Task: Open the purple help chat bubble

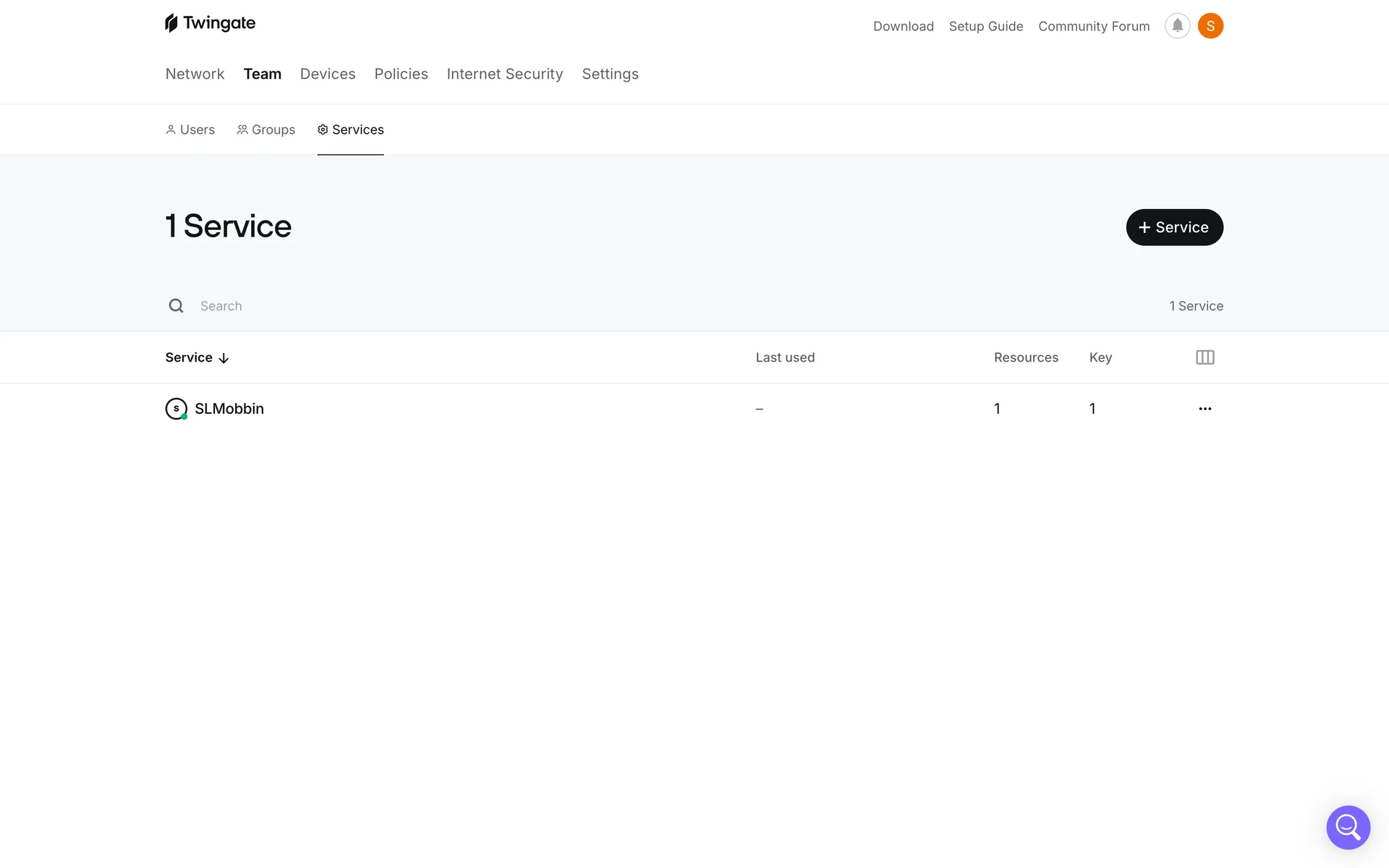Action: tap(1348, 827)
